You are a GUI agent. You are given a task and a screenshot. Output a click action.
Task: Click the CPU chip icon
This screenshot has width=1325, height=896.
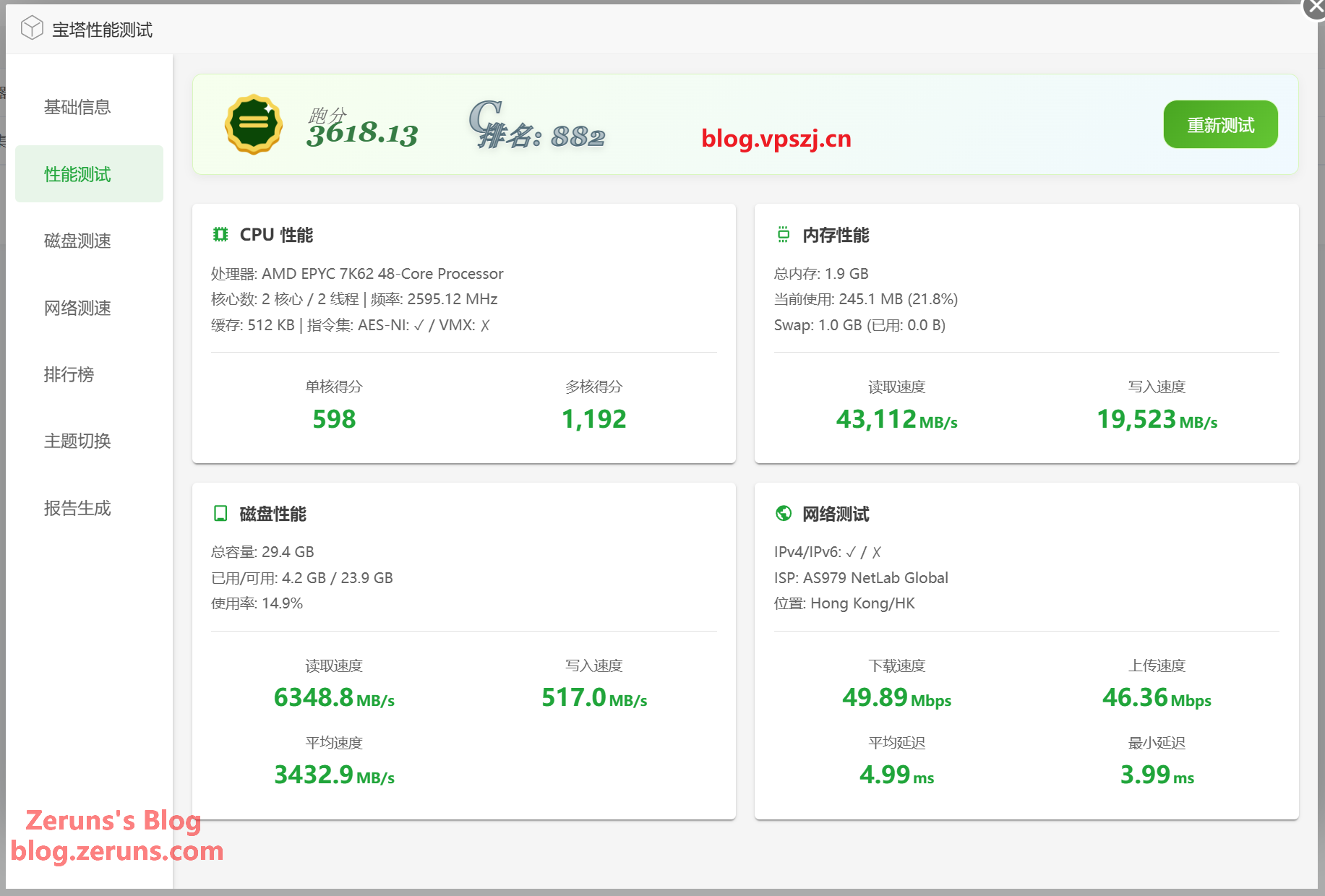(x=220, y=234)
